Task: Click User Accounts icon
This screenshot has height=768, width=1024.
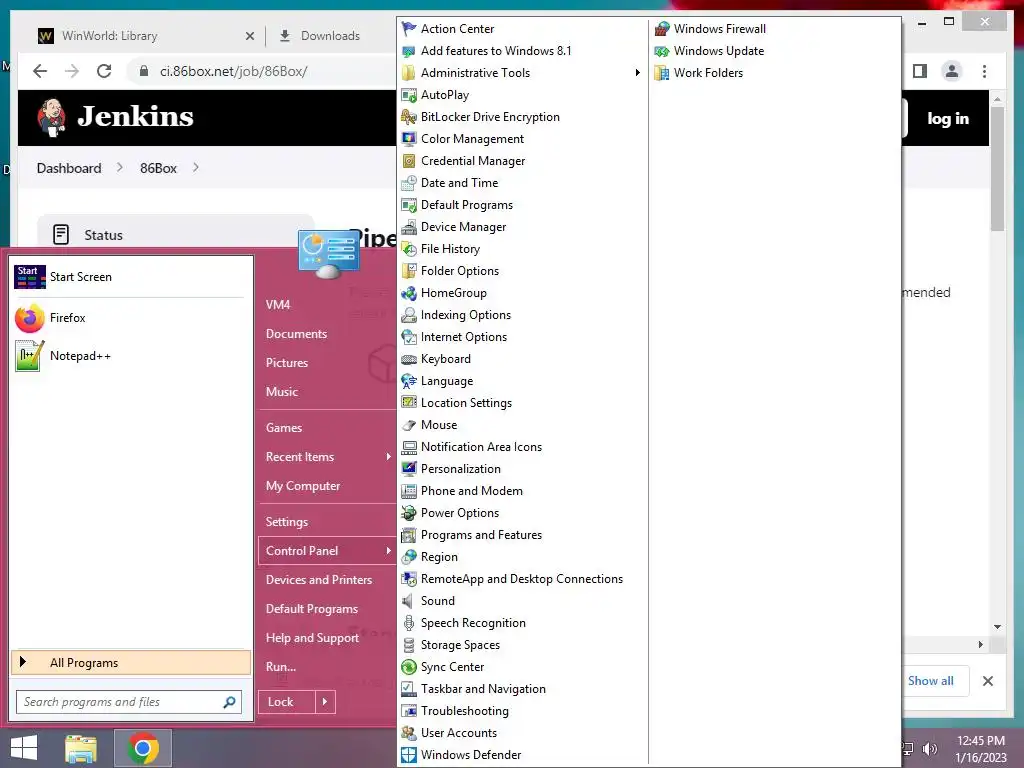Action: coord(409,733)
